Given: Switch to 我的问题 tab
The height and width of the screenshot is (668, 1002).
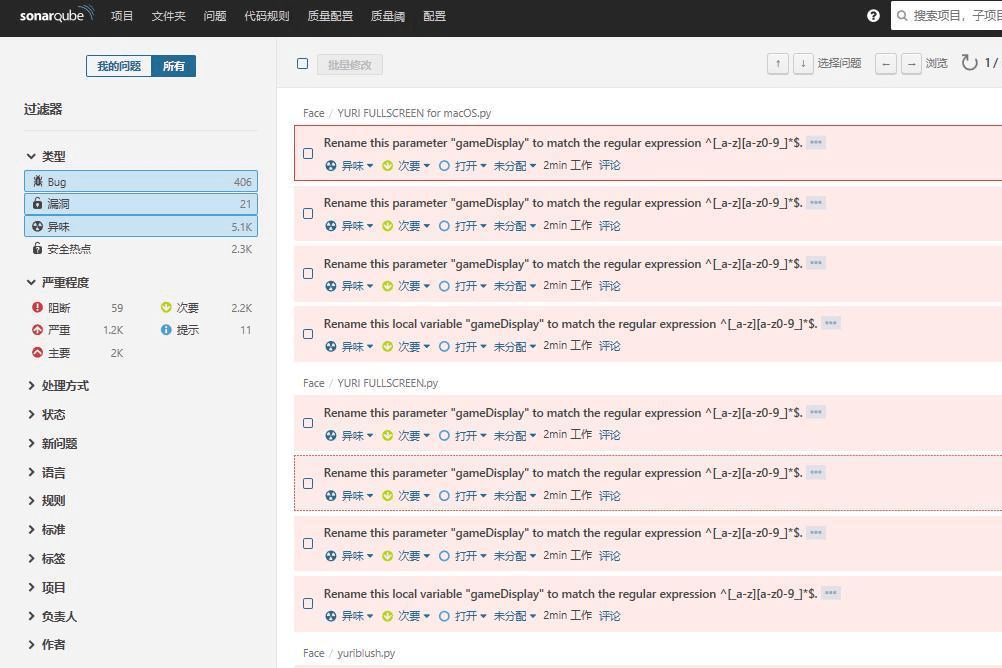Looking at the screenshot, I should pyautogui.click(x=119, y=66).
